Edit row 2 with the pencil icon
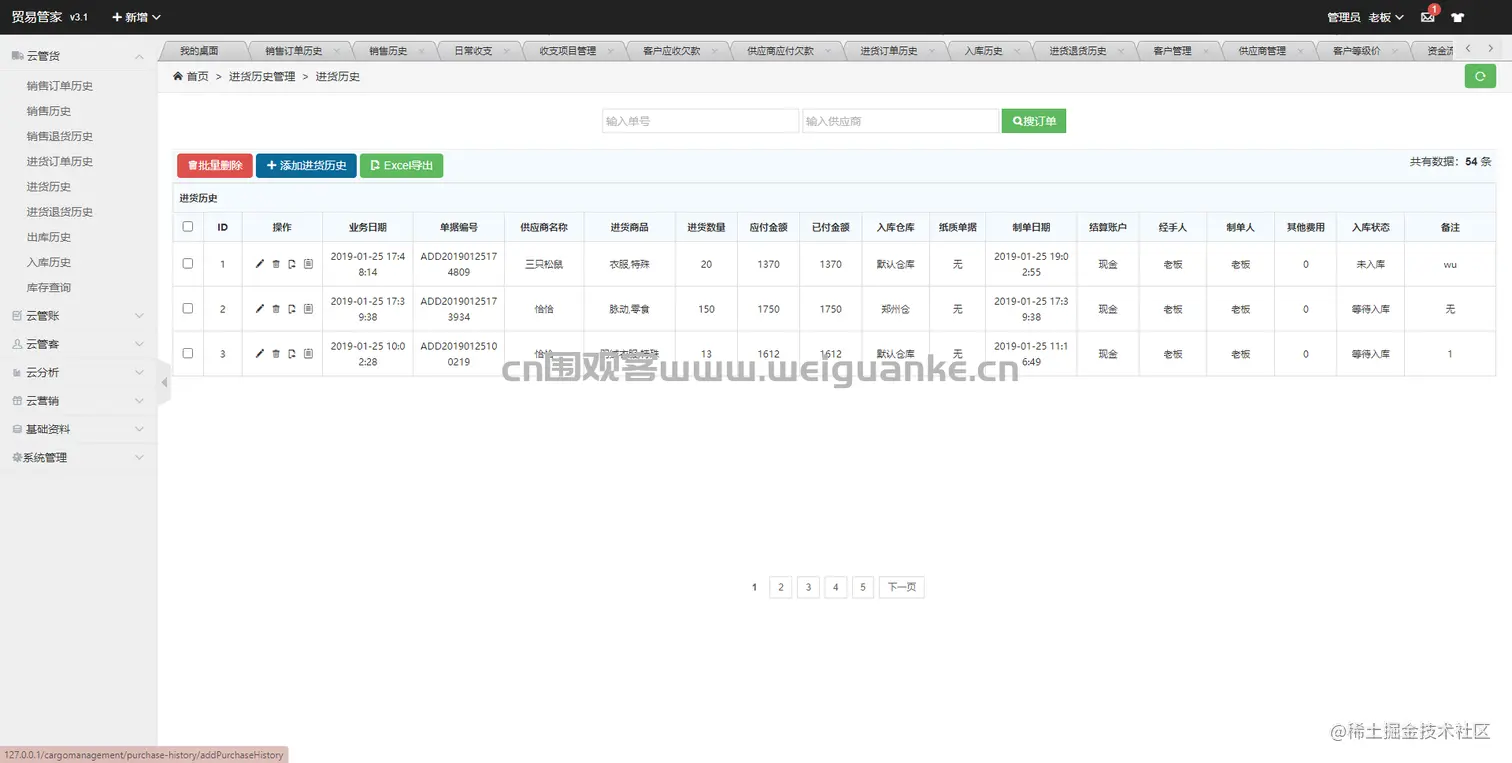The image size is (1512, 763). [260, 309]
